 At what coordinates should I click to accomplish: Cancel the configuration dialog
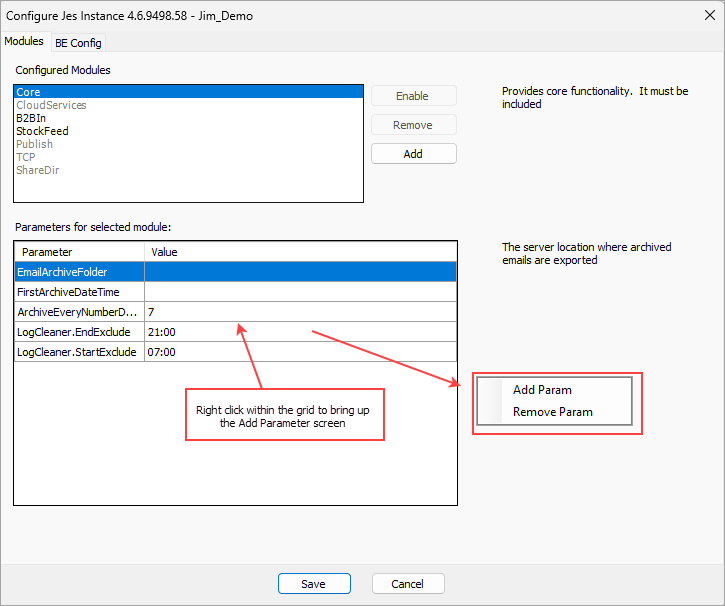(x=408, y=584)
